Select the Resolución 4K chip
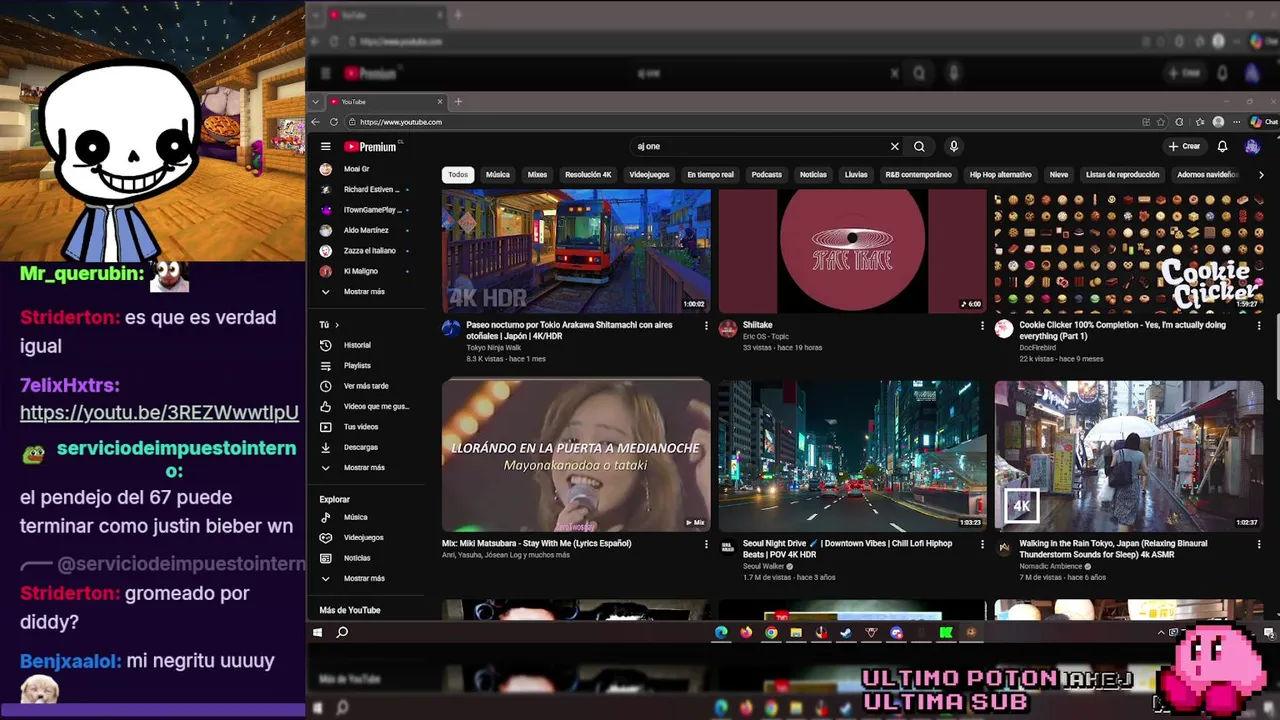Viewport: 1280px width, 720px height. click(588, 175)
